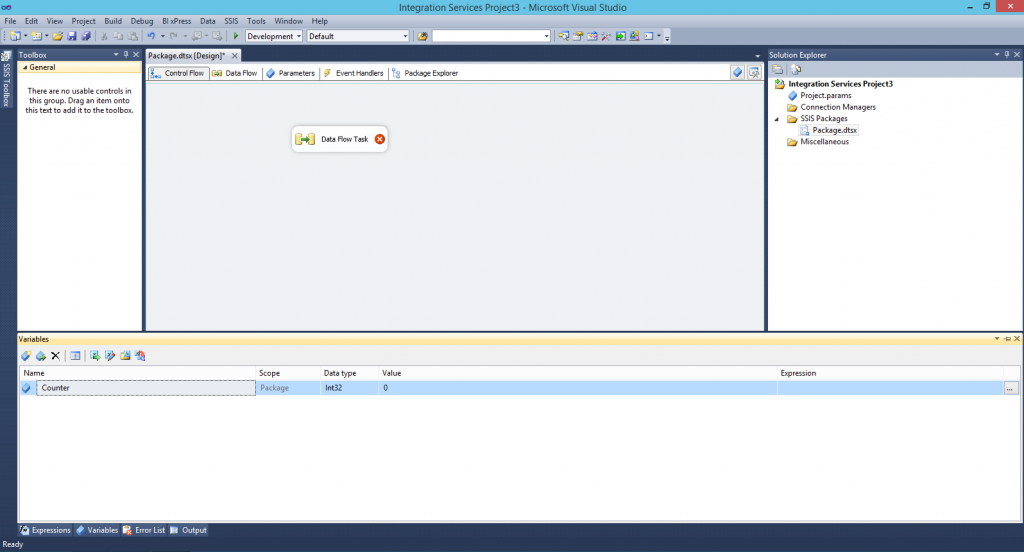Open the document tab list dropdown arrow
This screenshot has width=1024, height=552.
coord(758,56)
